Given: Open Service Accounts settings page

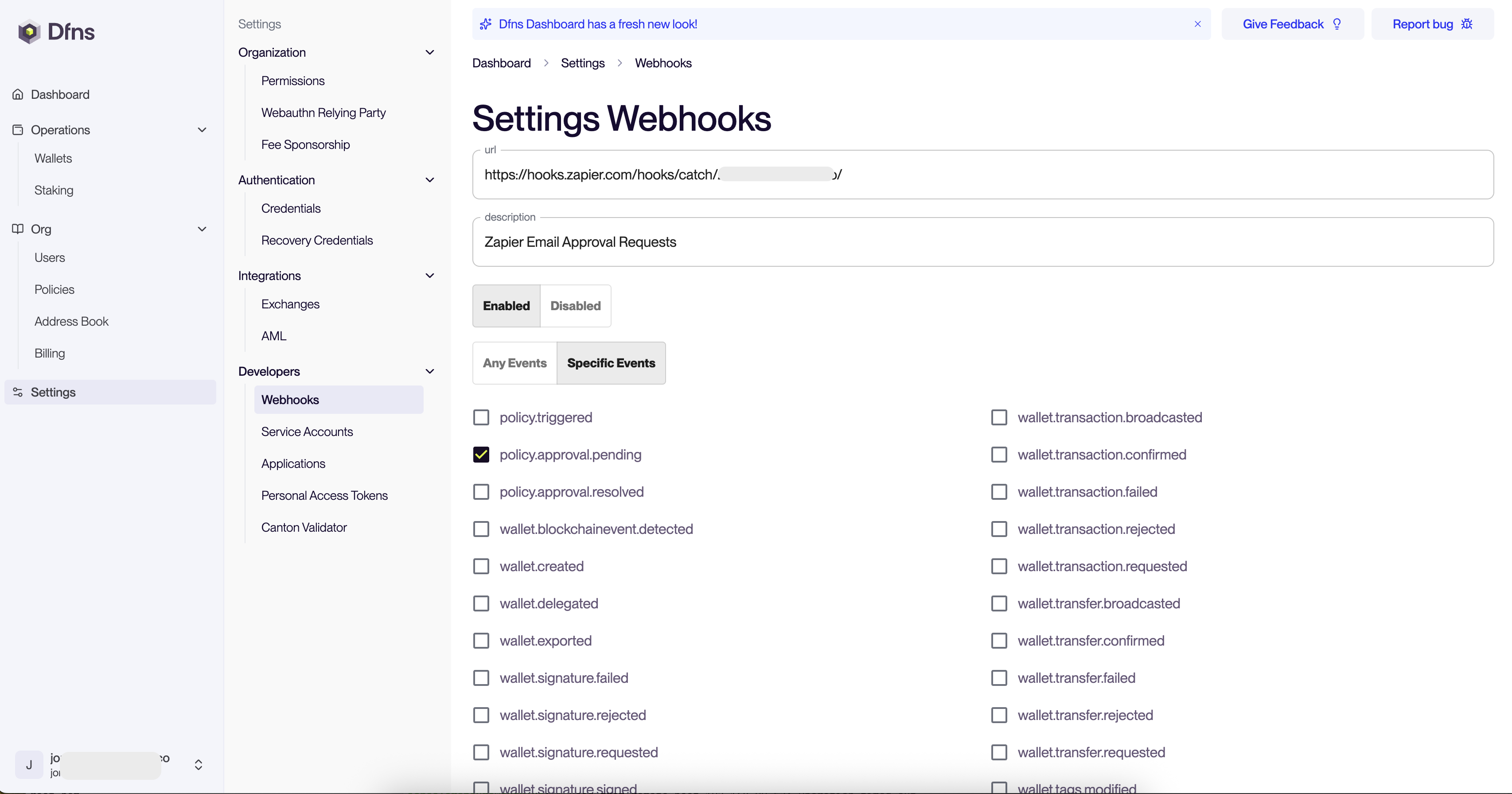Looking at the screenshot, I should [307, 432].
